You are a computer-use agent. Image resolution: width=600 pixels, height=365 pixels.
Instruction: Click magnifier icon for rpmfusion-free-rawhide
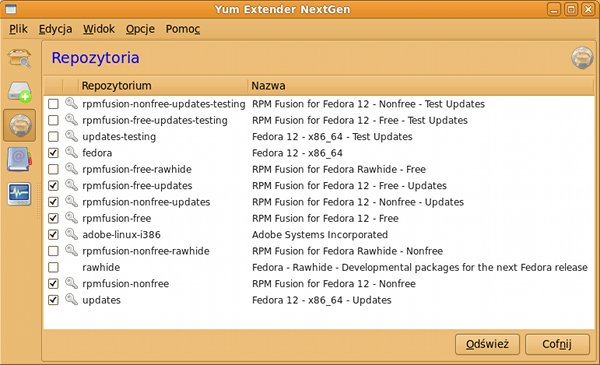pyautogui.click(x=71, y=169)
